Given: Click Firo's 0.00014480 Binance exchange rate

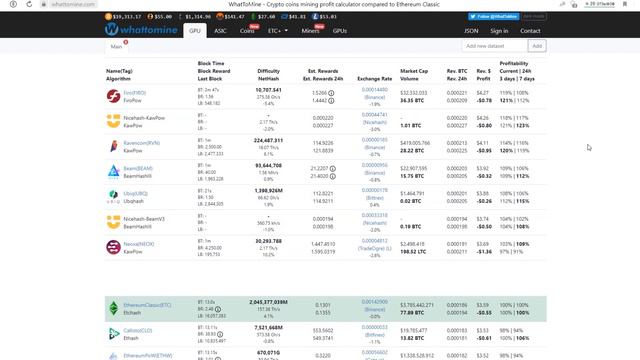Looking at the screenshot, I should coord(374,93).
